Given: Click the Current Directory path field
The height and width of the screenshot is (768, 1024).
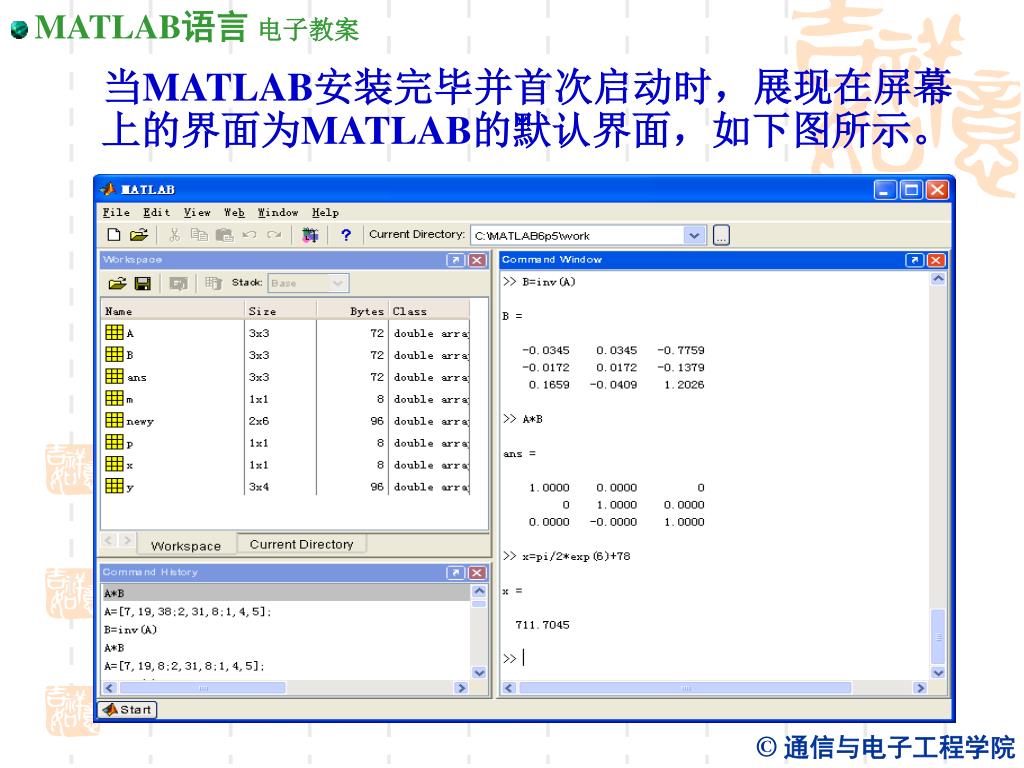Looking at the screenshot, I should (577, 236).
